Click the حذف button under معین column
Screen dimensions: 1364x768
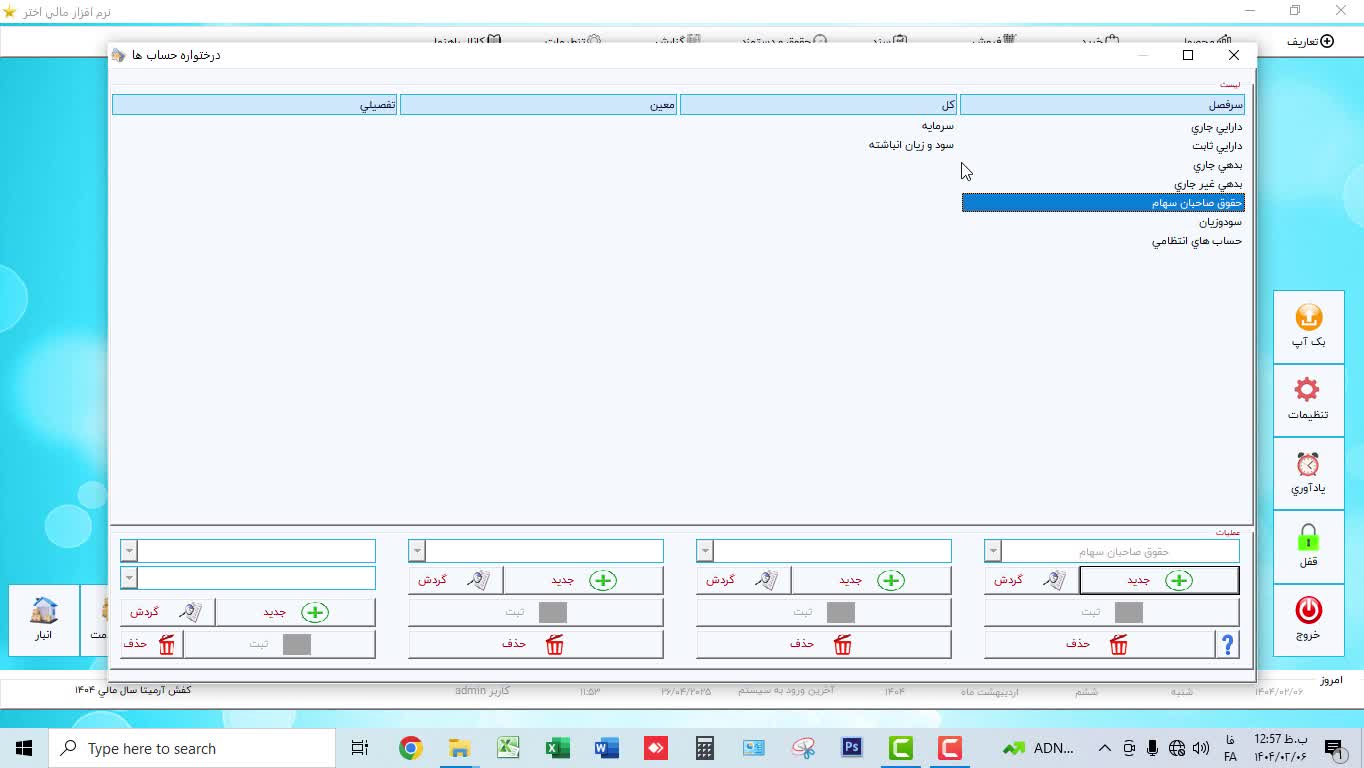pos(535,644)
